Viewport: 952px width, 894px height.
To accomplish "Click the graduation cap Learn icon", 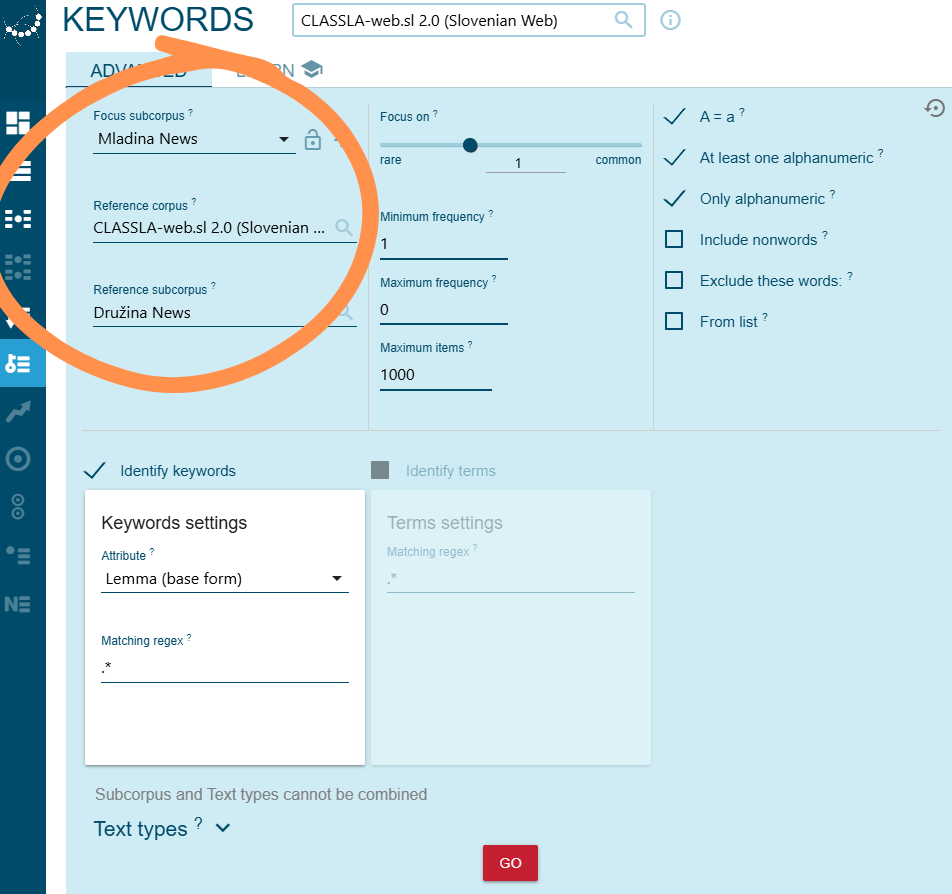I will coord(312,69).
